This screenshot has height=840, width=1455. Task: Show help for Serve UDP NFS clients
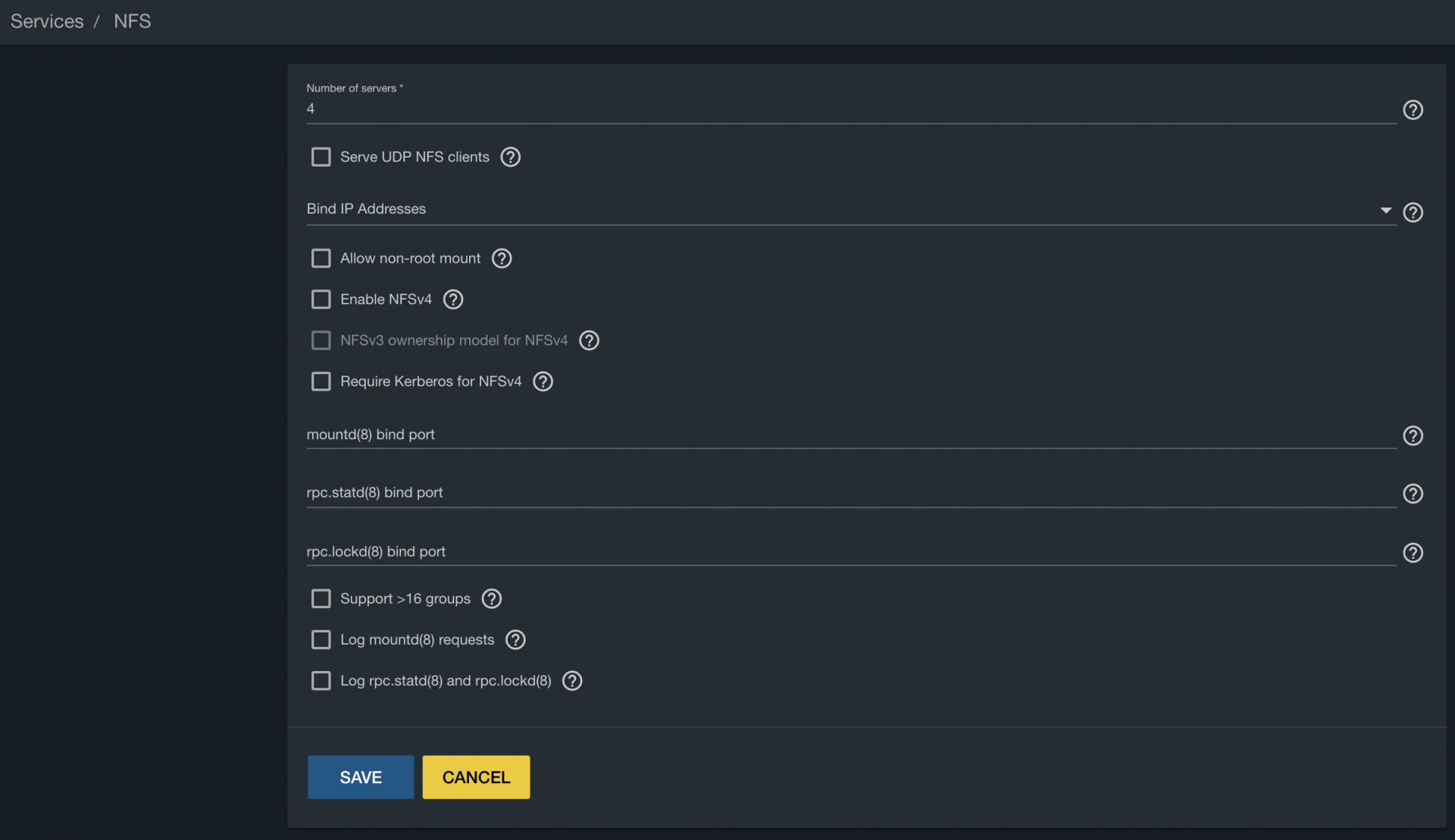tap(511, 157)
